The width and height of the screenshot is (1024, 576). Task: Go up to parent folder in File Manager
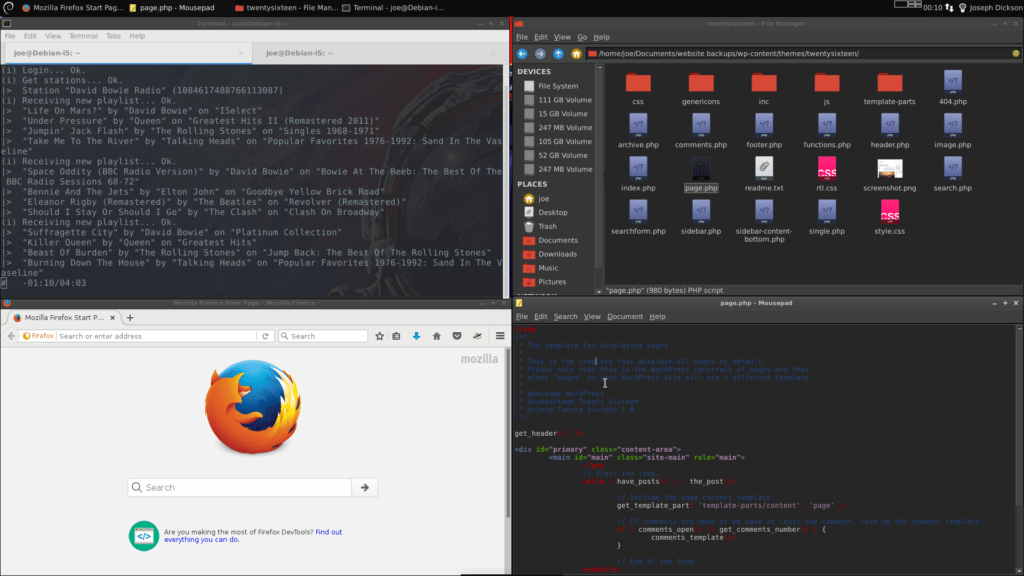(558, 54)
